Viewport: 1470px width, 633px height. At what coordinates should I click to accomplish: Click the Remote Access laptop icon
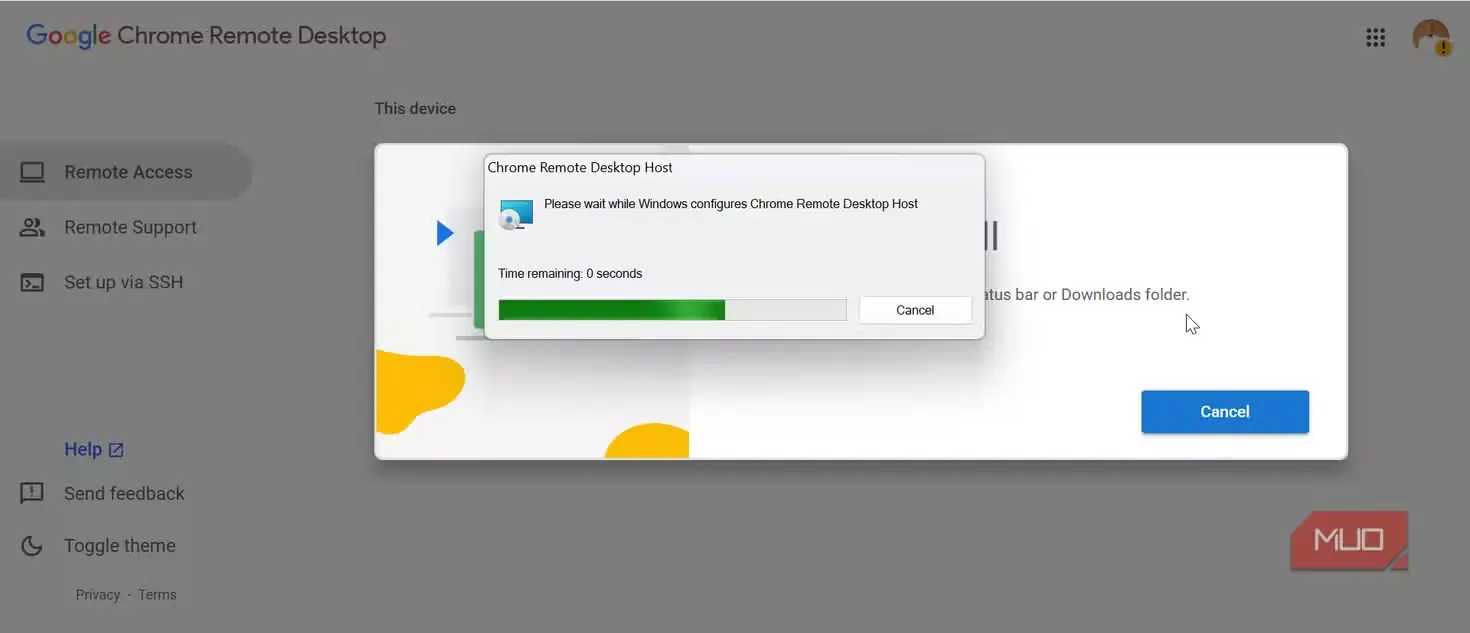pyautogui.click(x=33, y=172)
